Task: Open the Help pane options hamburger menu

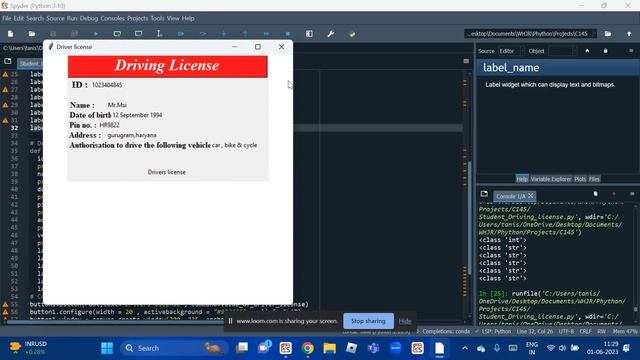Action: coord(631,51)
